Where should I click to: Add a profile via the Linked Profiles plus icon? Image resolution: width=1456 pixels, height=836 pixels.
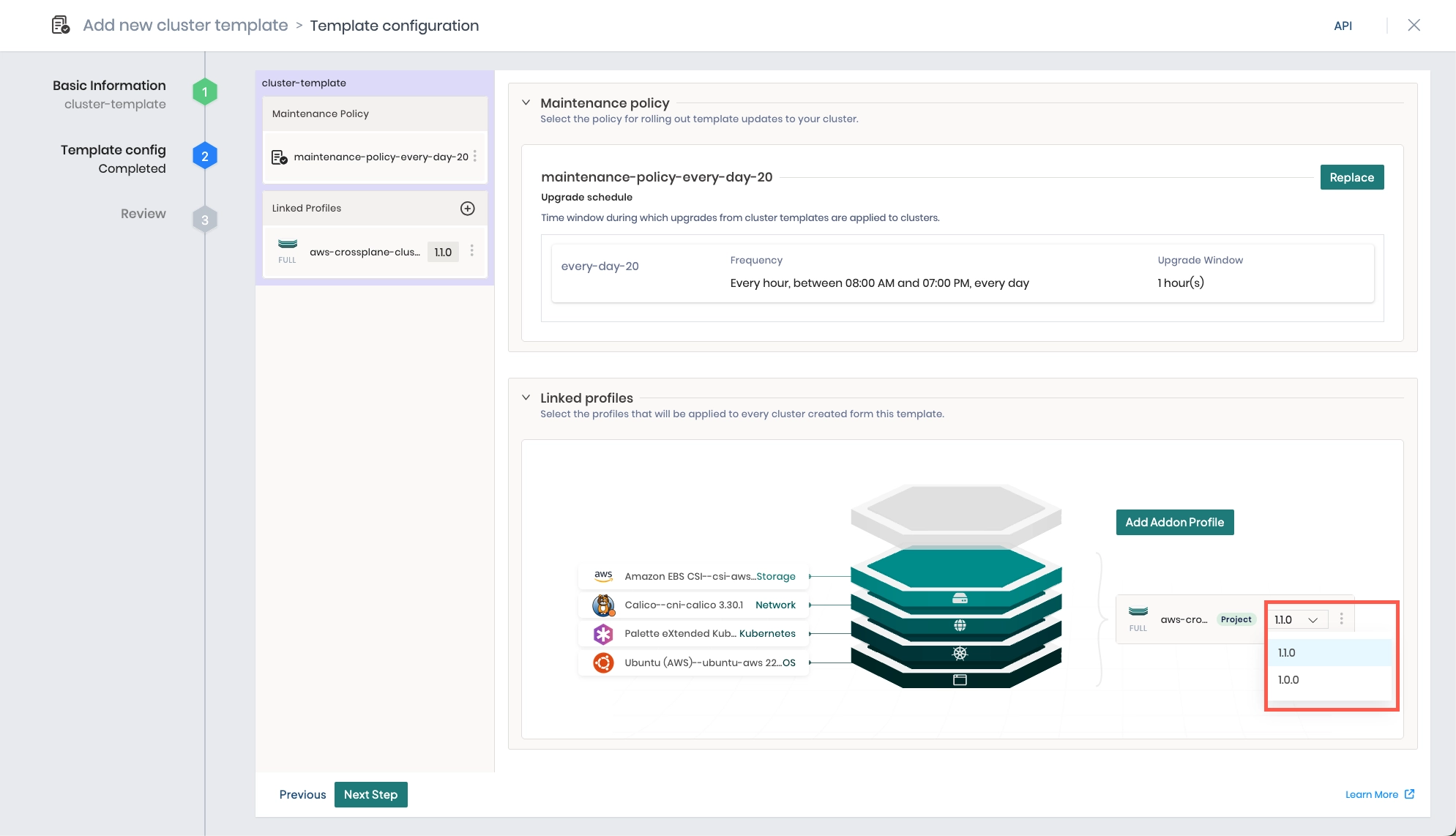pos(468,208)
